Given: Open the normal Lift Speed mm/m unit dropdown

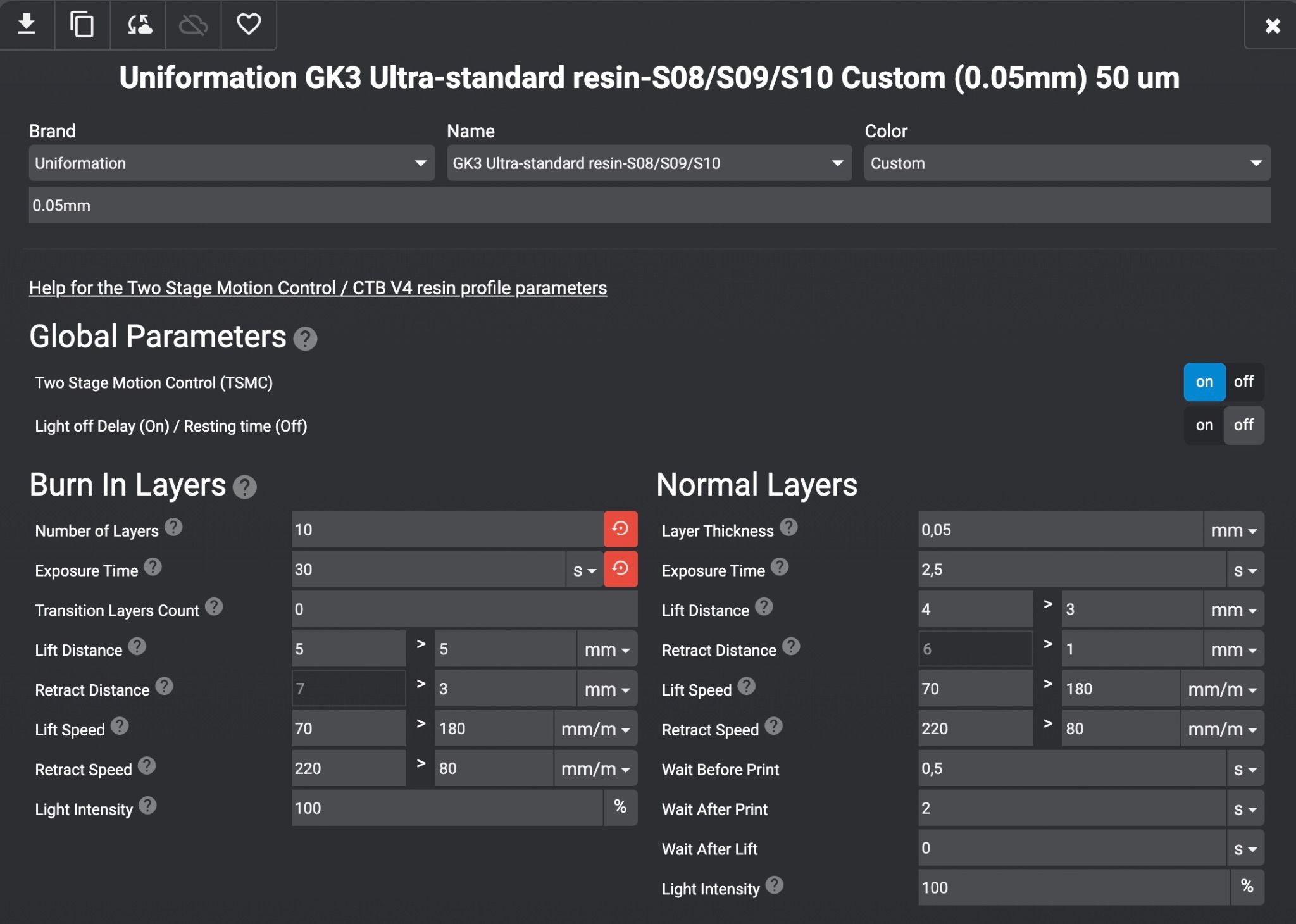Looking at the screenshot, I should [1222, 689].
